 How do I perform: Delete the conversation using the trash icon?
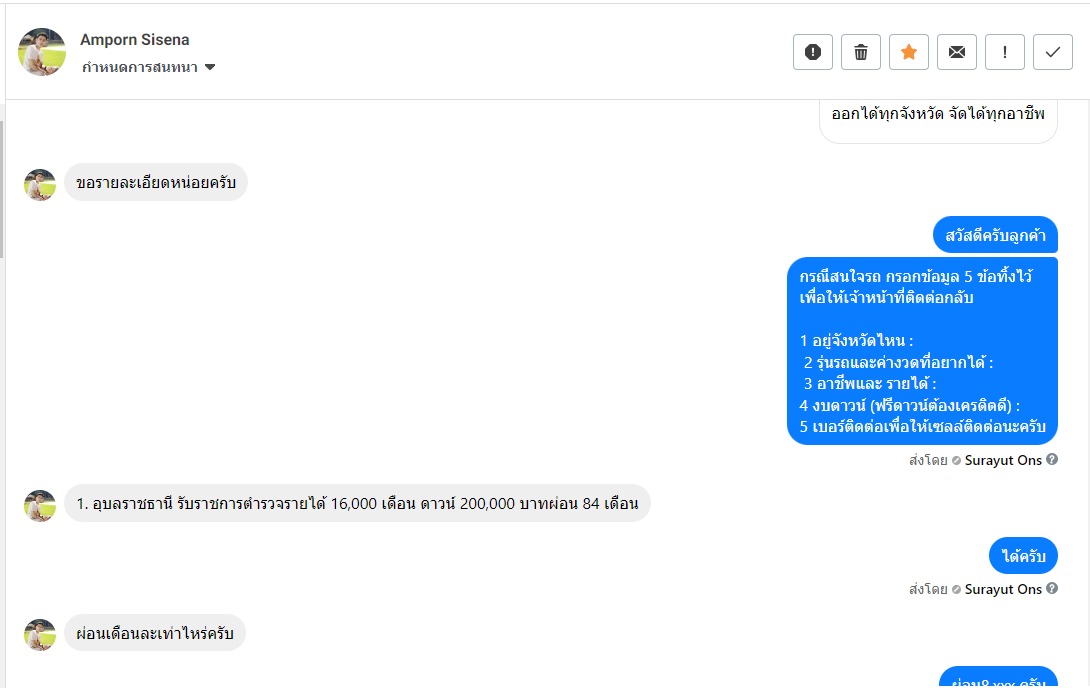[x=860, y=52]
